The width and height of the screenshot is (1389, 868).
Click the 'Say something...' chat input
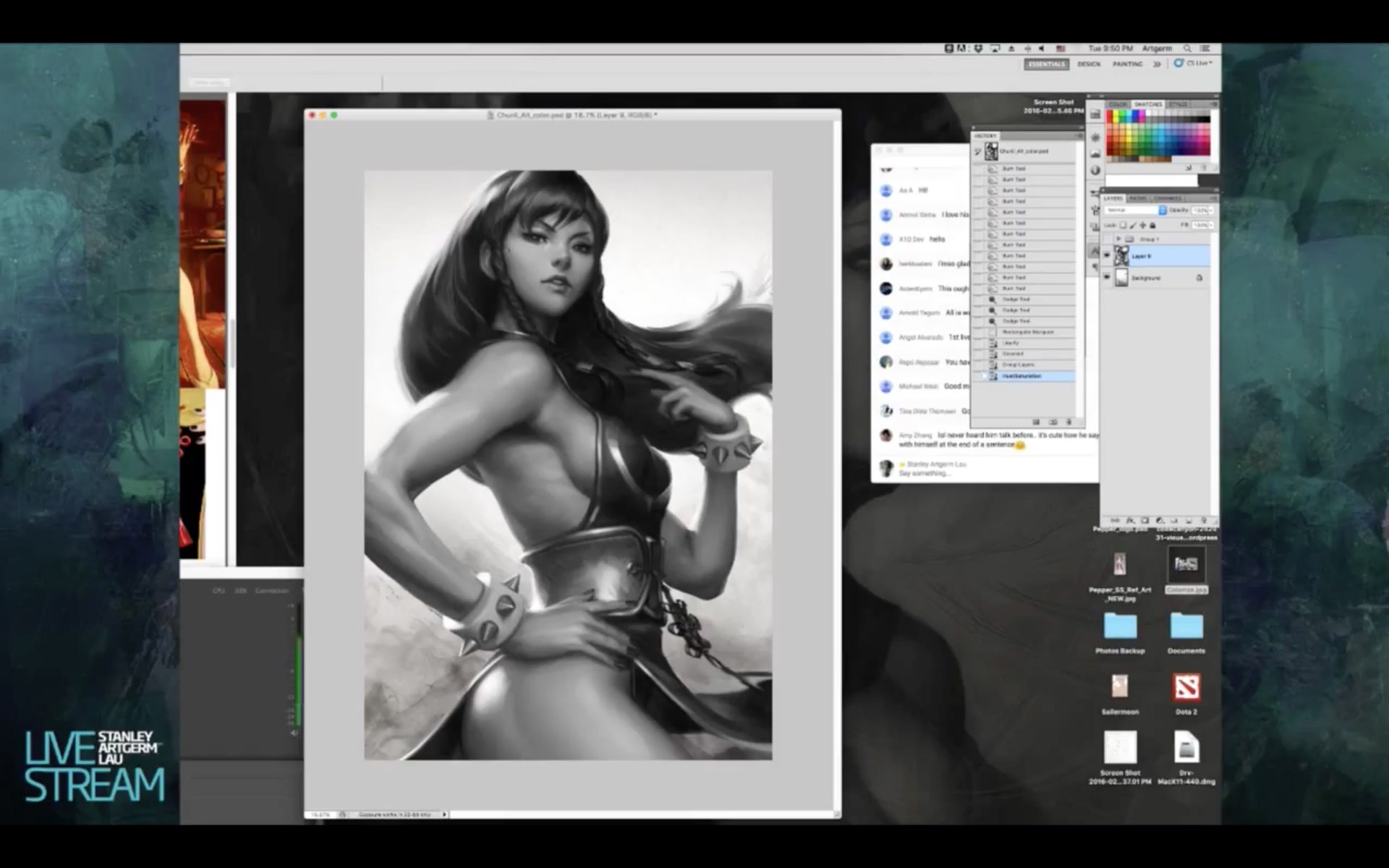tap(925, 473)
